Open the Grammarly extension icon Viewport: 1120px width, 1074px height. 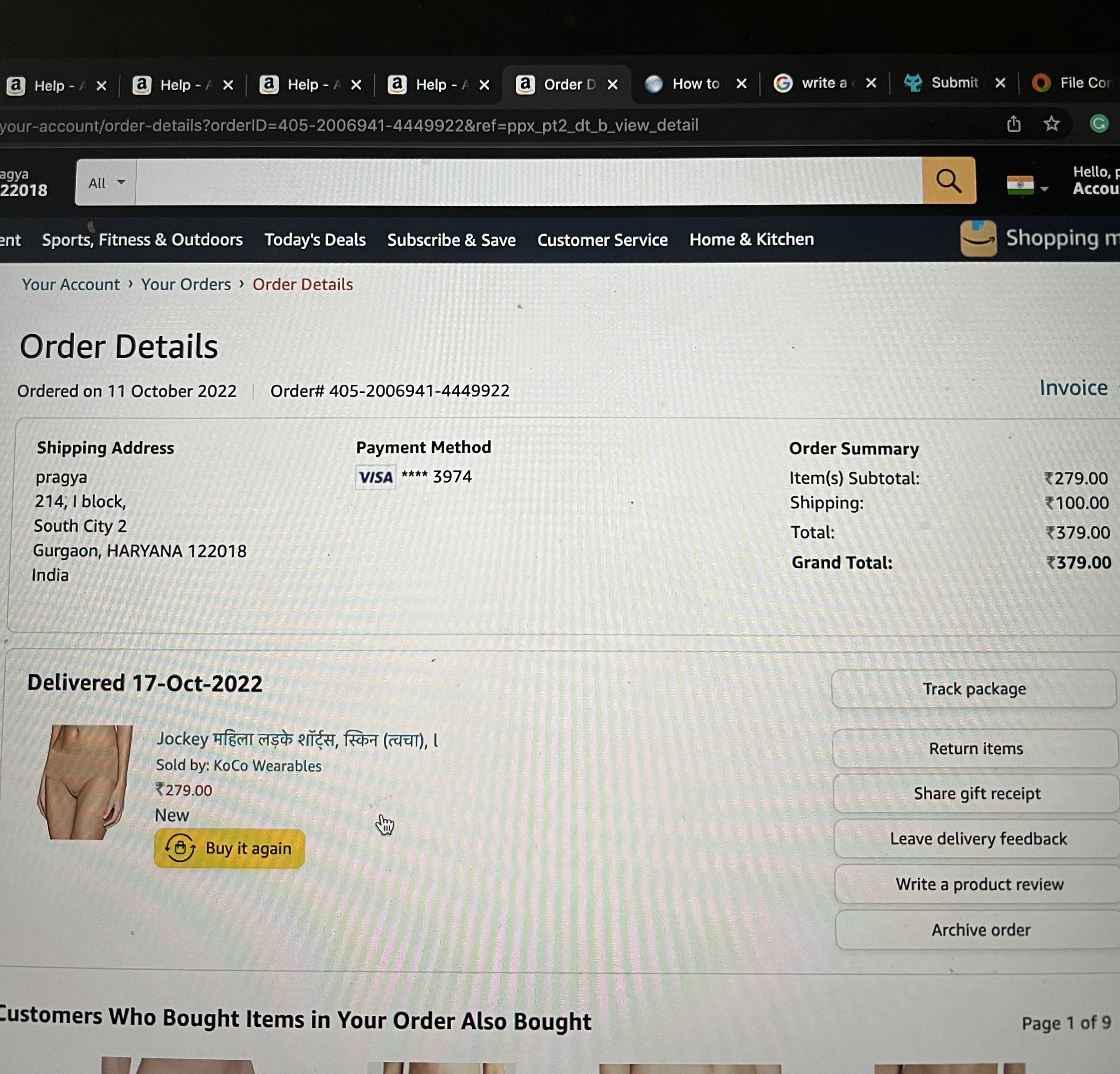1099,123
